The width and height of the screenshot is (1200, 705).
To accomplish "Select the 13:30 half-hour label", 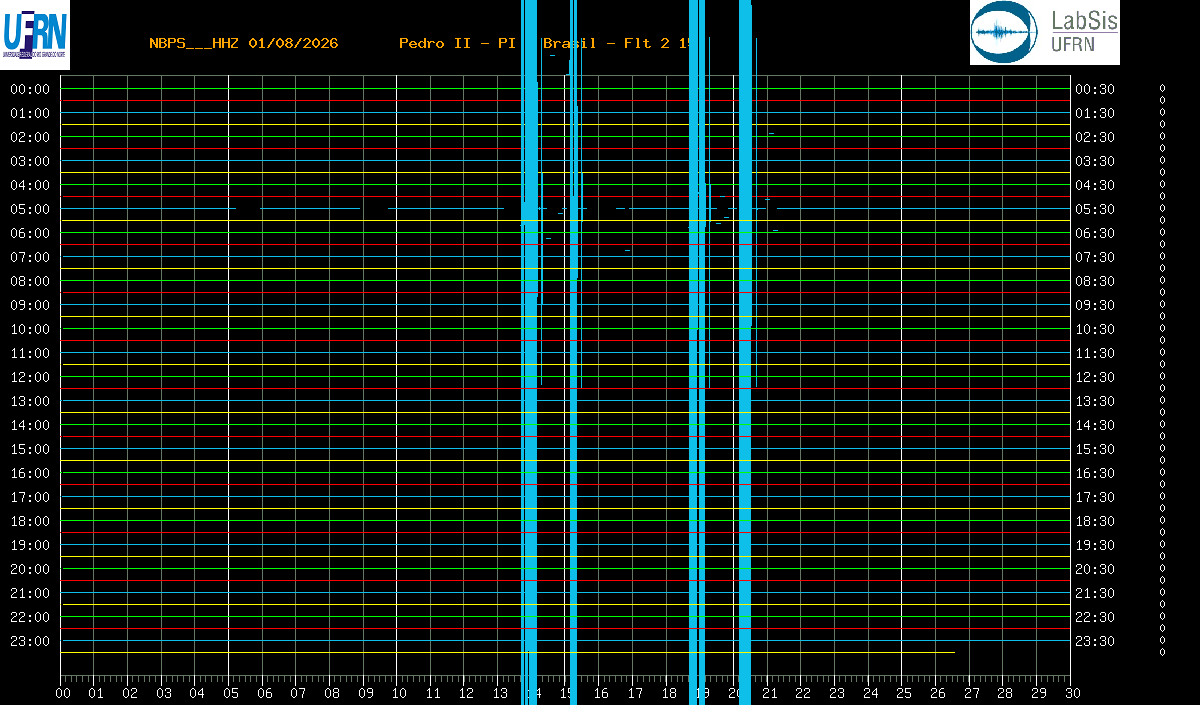I will (1095, 401).
